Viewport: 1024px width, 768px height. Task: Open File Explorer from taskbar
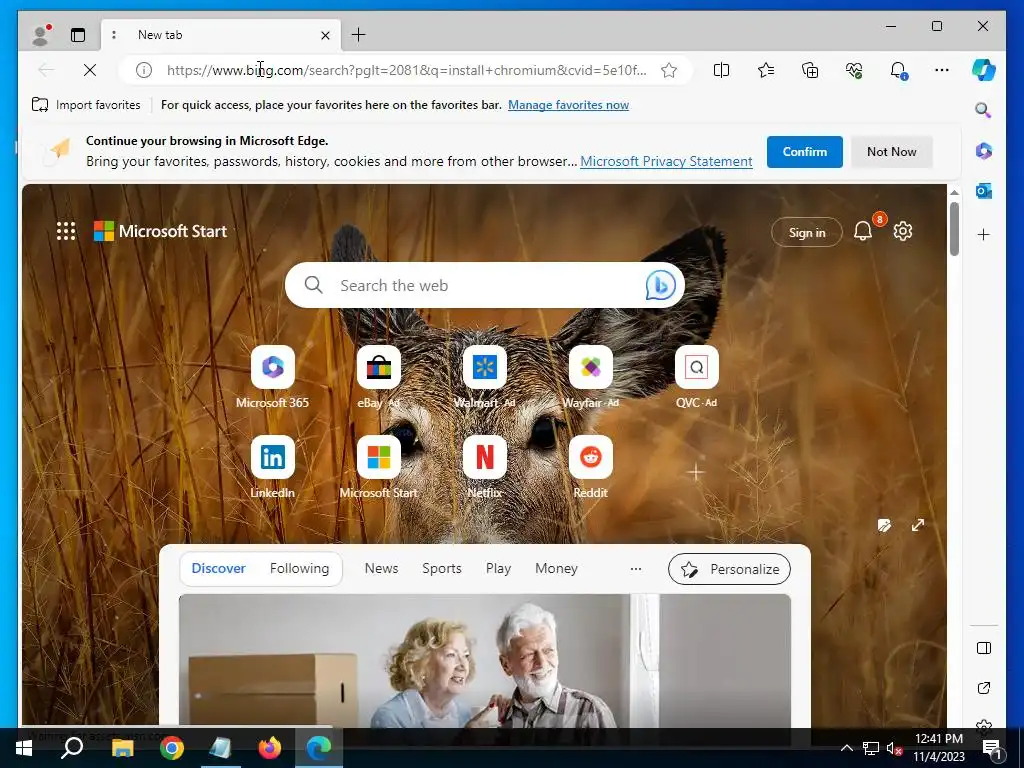(122, 748)
